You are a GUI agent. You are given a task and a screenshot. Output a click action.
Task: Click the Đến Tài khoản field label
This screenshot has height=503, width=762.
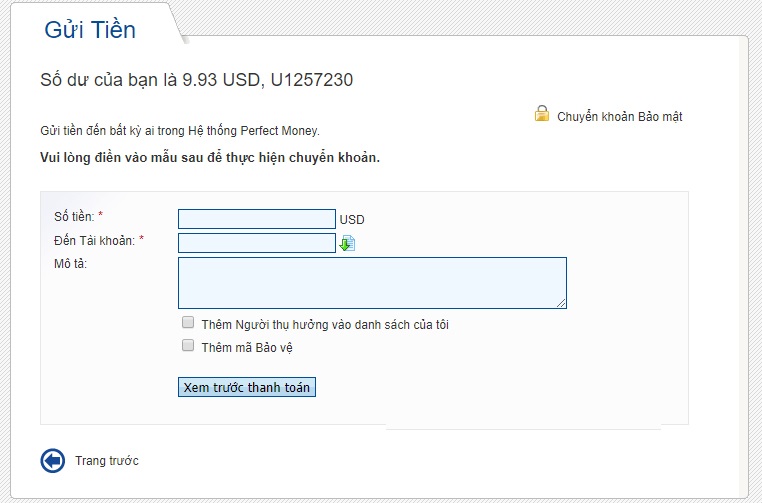(x=94, y=240)
